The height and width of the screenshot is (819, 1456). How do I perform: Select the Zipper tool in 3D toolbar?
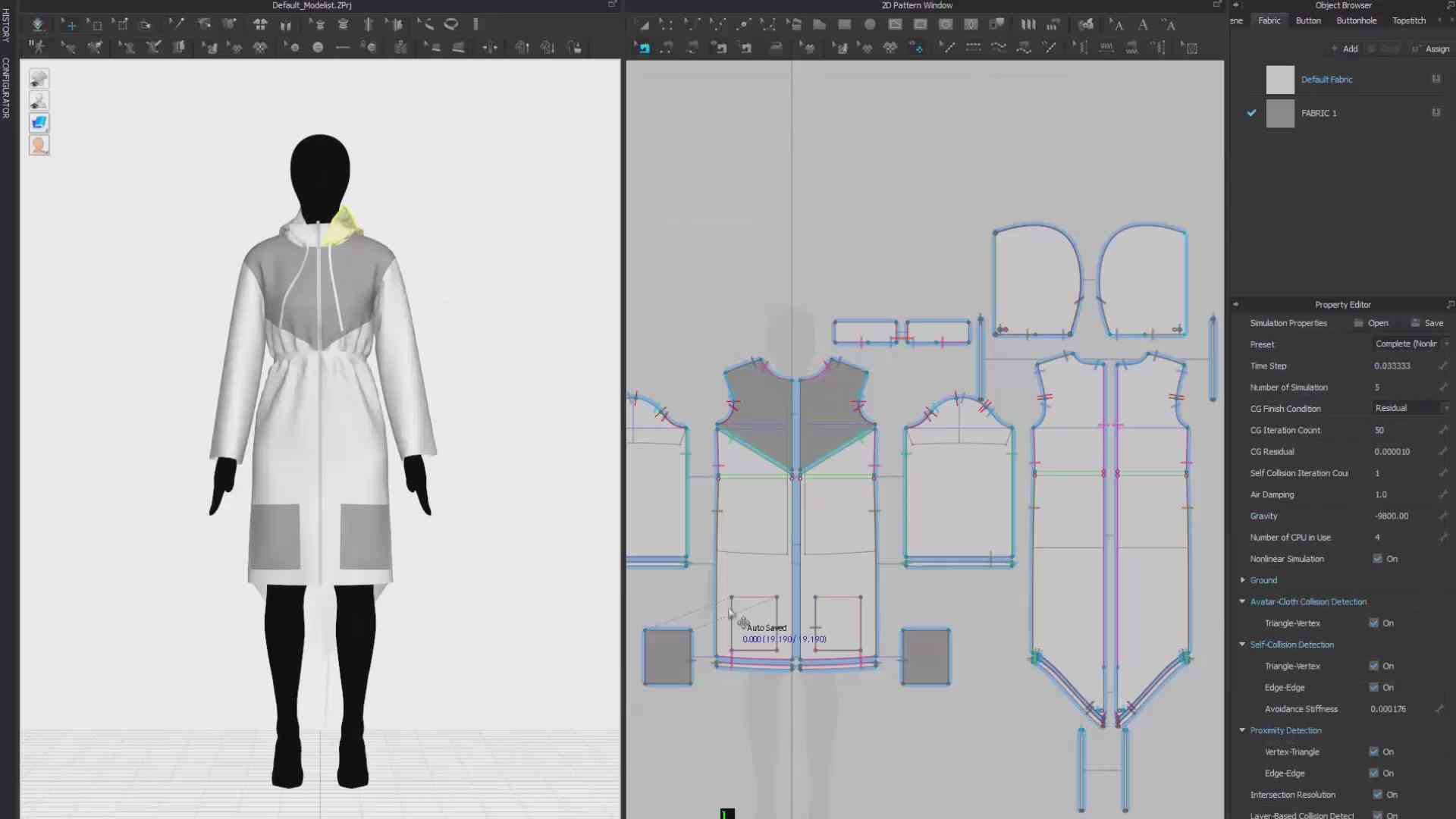click(x=400, y=48)
